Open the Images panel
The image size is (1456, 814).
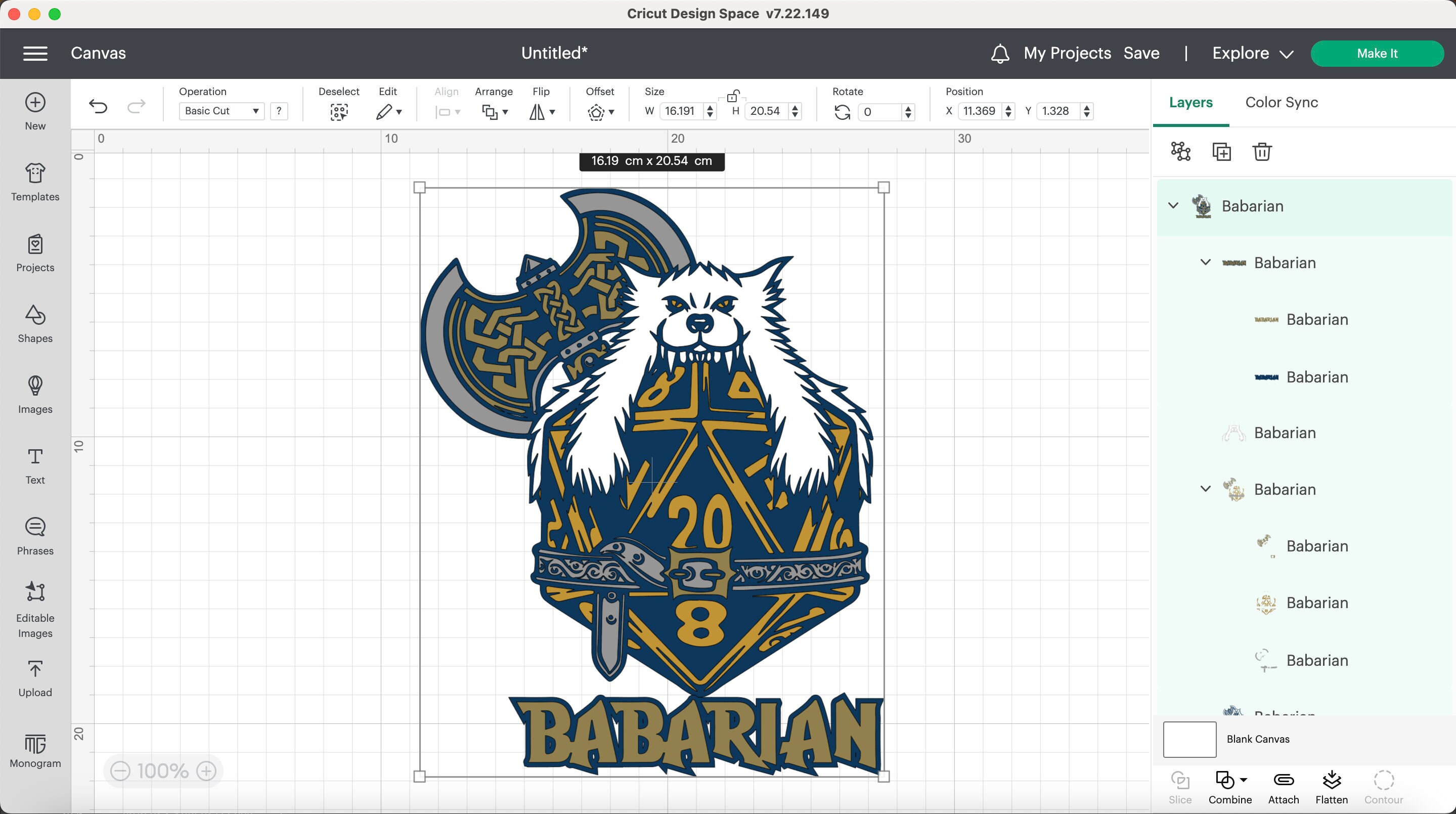(34, 395)
